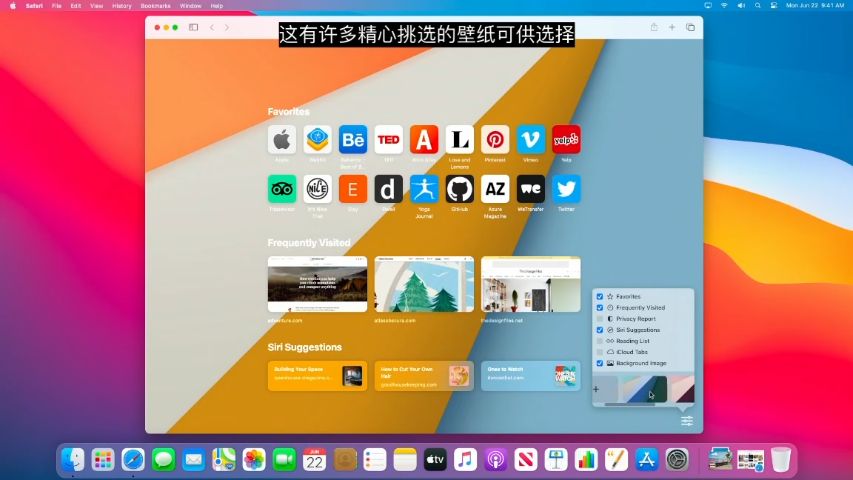Uncheck the Favorites checkbox
This screenshot has width=853, height=480.
[600, 297]
